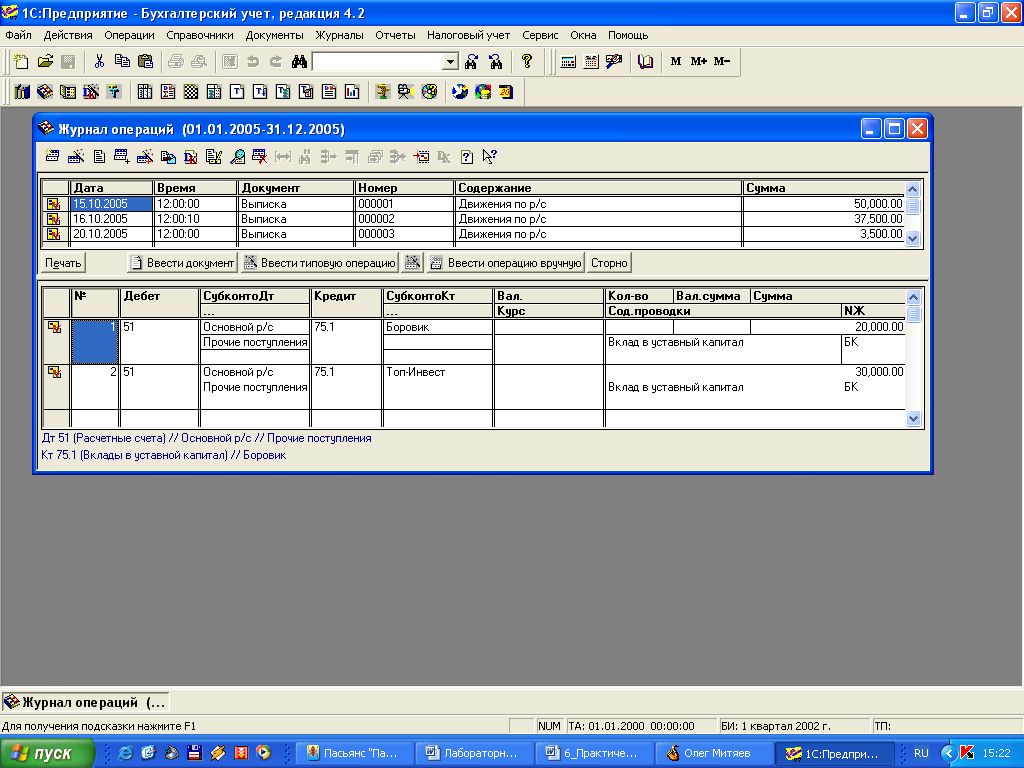The width and height of the screenshot is (1024, 768).
Task: Click the RU language indicator in tray
Action: coord(921,753)
